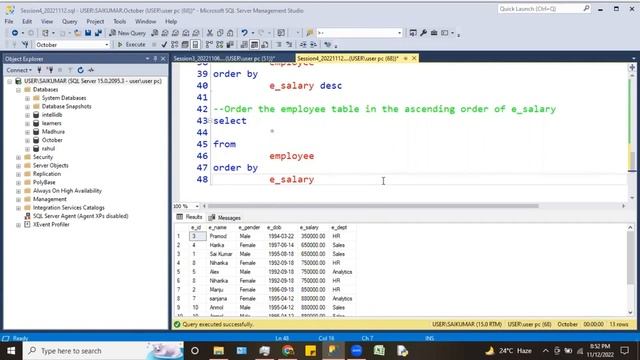Open the Connect dropdown in Object Explorer
This screenshot has width=640, height=360.
point(19,70)
